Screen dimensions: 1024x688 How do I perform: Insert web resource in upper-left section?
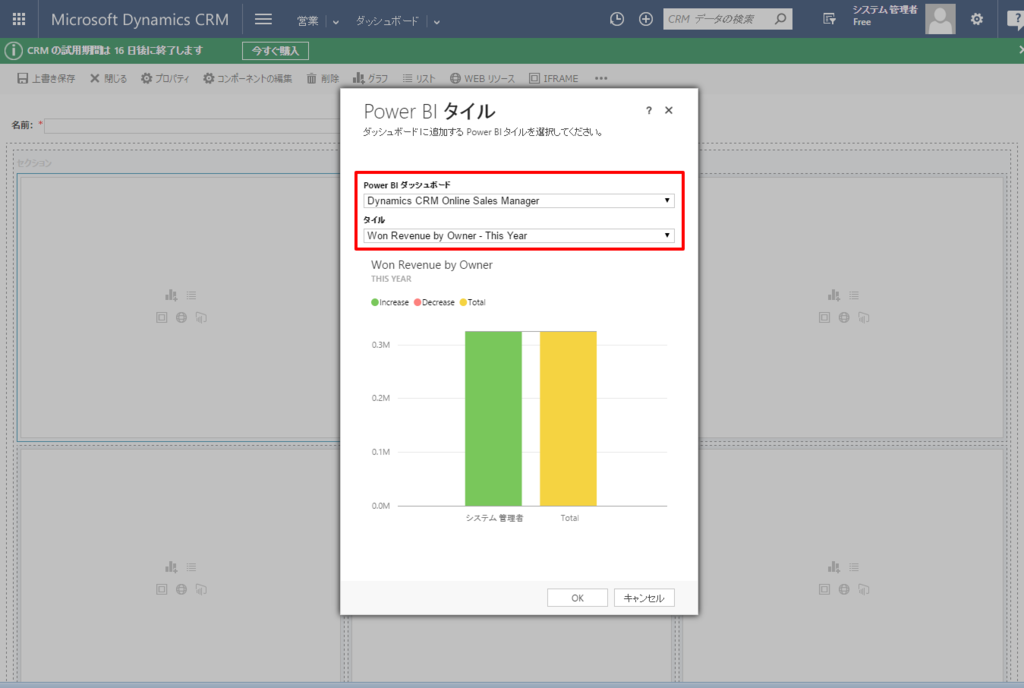pyautogui.click(x=181, y=317)
